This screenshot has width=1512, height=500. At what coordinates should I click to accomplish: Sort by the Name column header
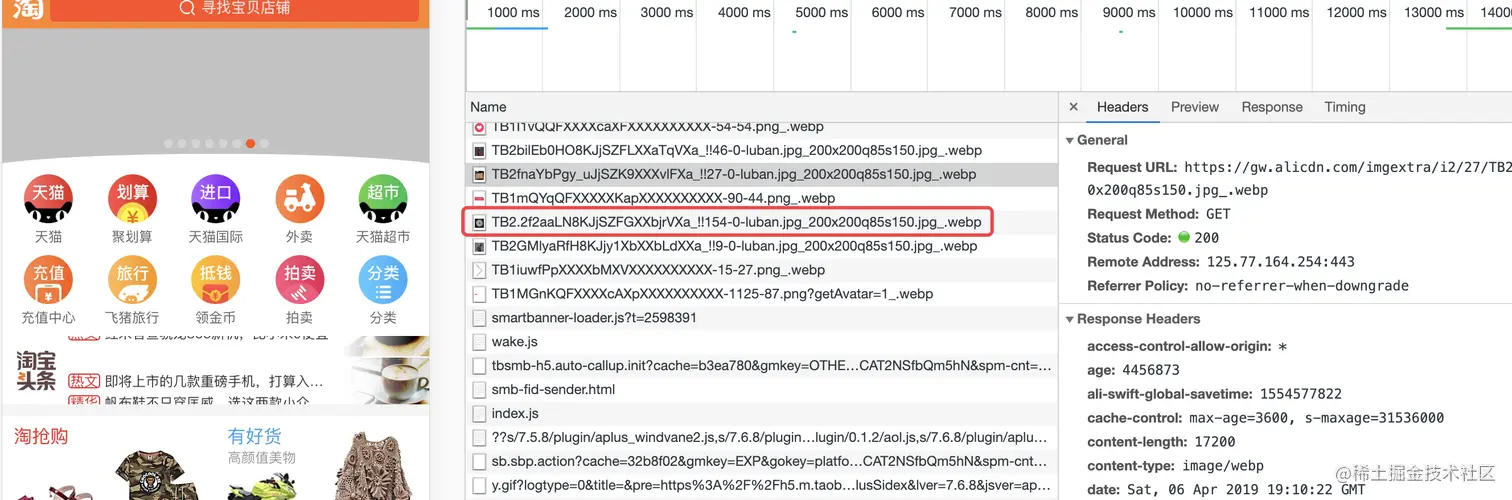488,107
